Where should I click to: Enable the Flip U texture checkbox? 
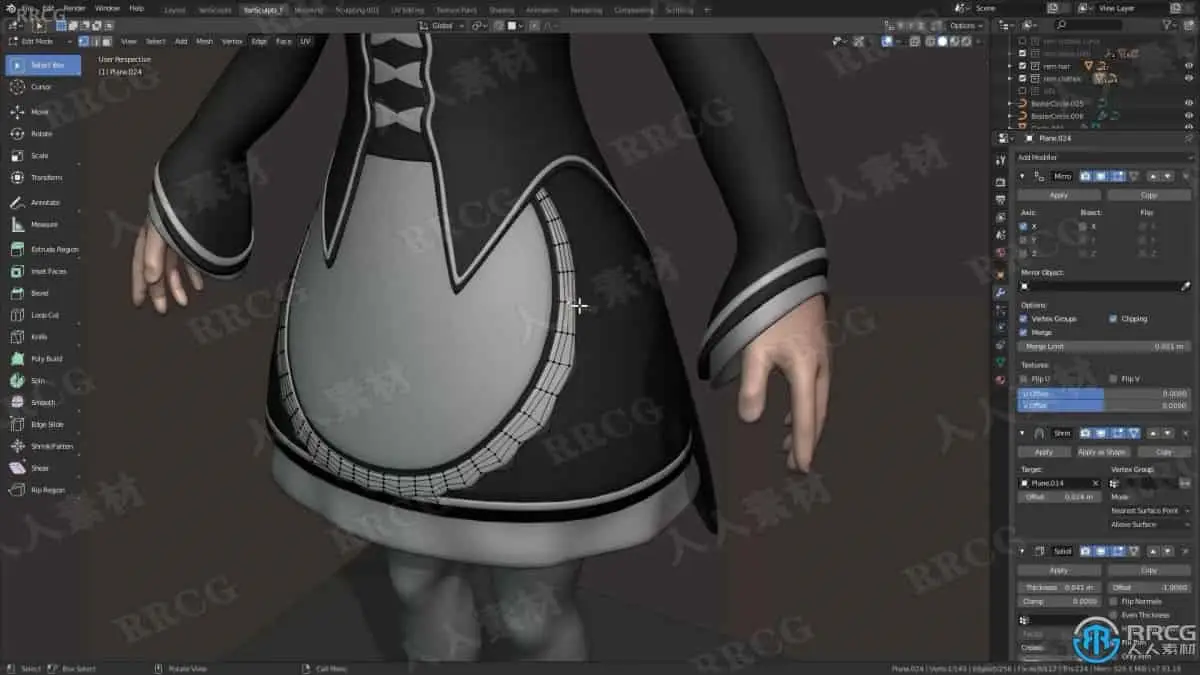(1023, 379)
